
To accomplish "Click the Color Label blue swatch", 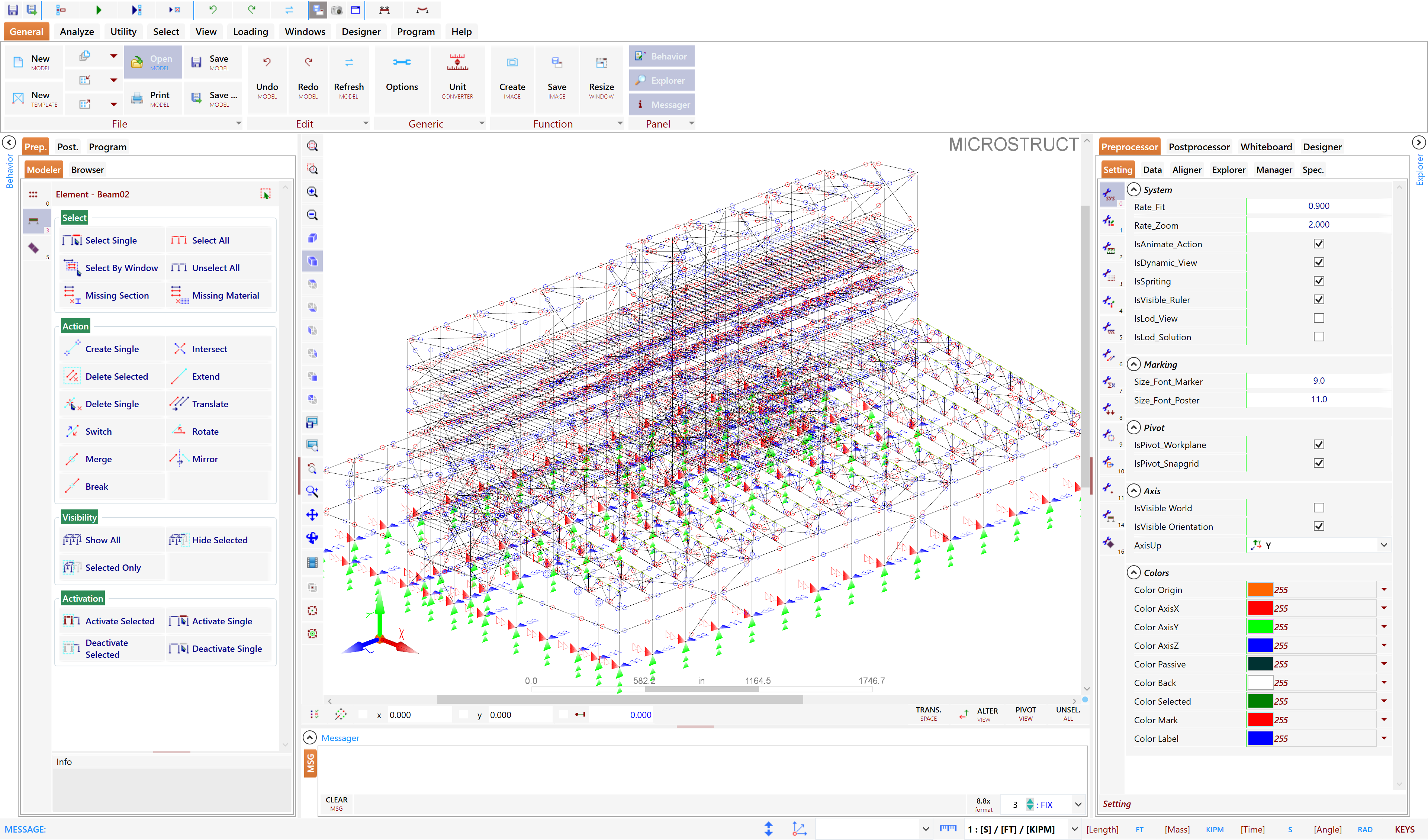I will coord(1260,738).
